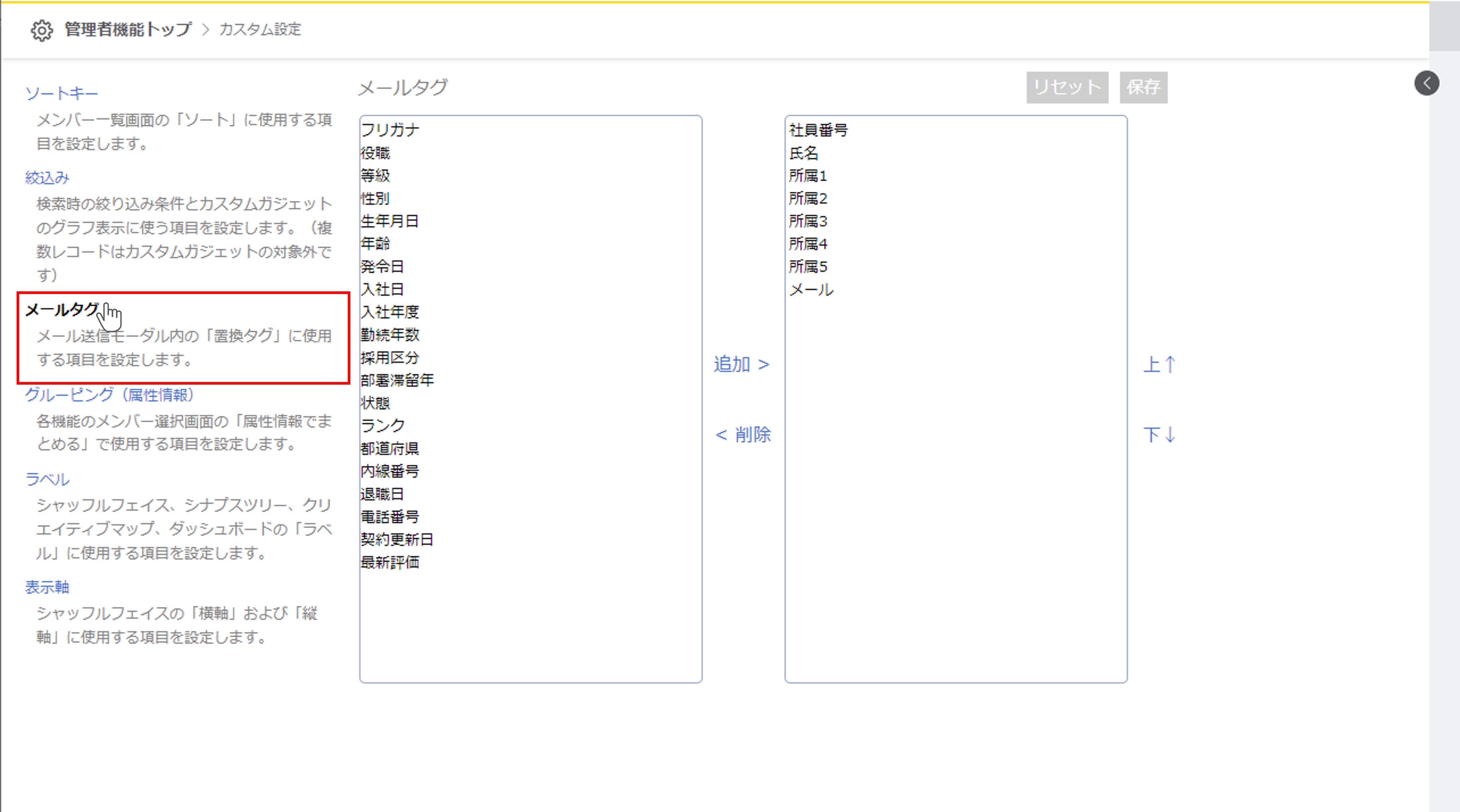The height and width of the screenshot is (812, 1460).
Task: Select 最新評価 in the available items list
Action: point(390,562)
